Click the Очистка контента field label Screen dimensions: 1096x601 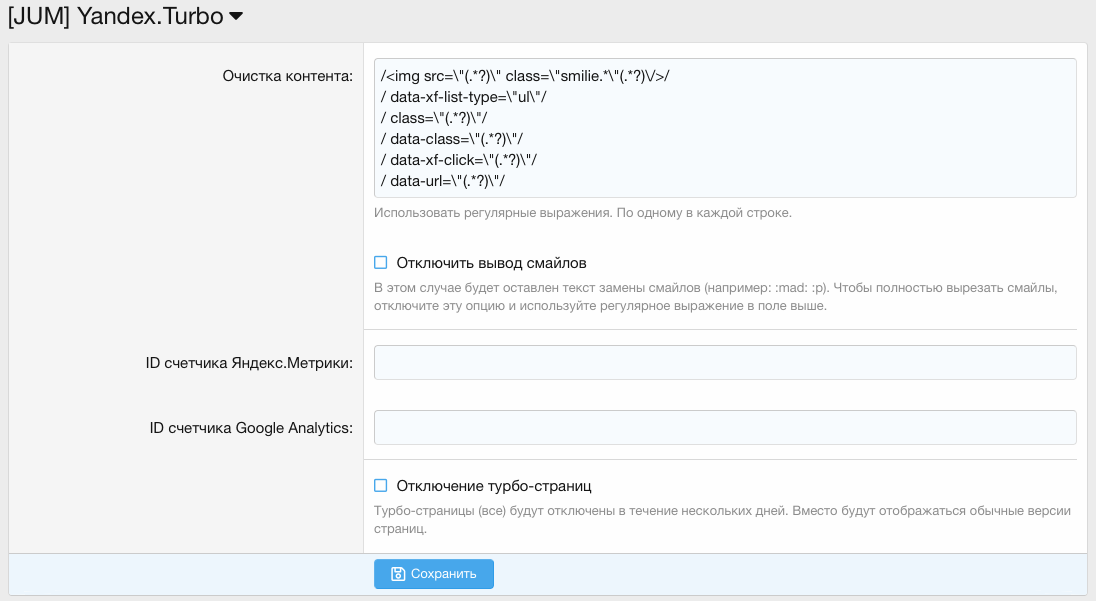[287, 76]
